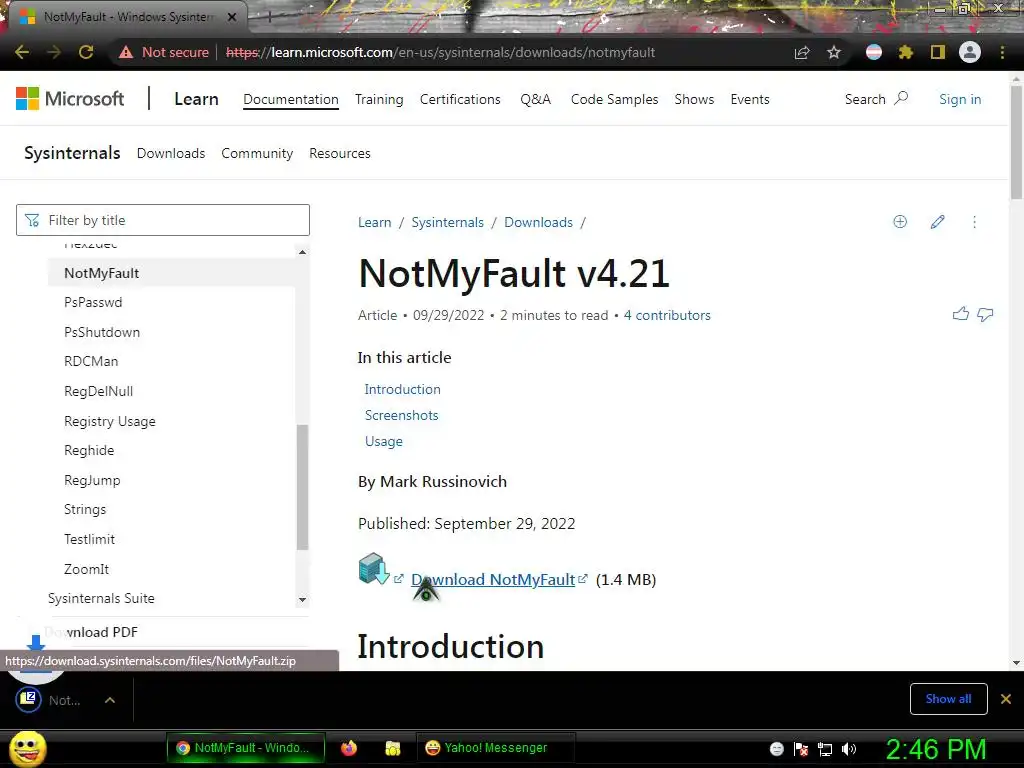
Task: Open Code Samples nav item
Action: point(614,99)
